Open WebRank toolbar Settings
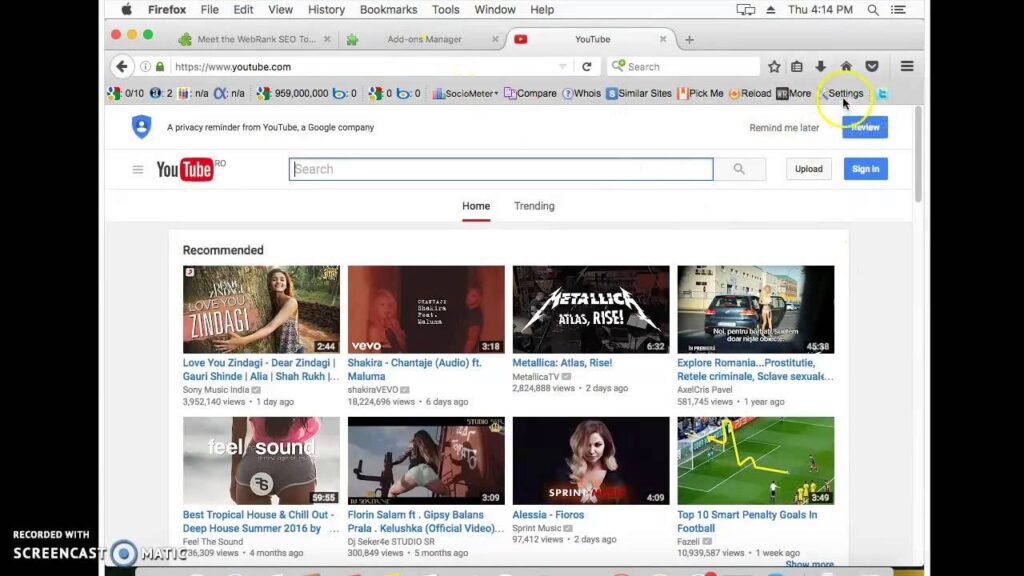Screen dimensions: 1024x576 (841, 93)
